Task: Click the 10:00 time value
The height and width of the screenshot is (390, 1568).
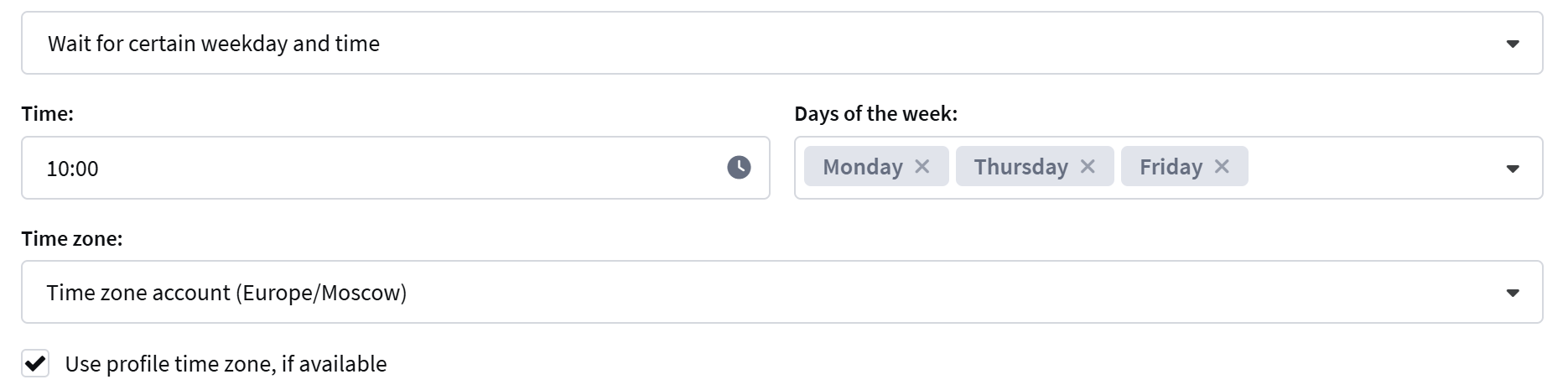Action: point(73,169)
